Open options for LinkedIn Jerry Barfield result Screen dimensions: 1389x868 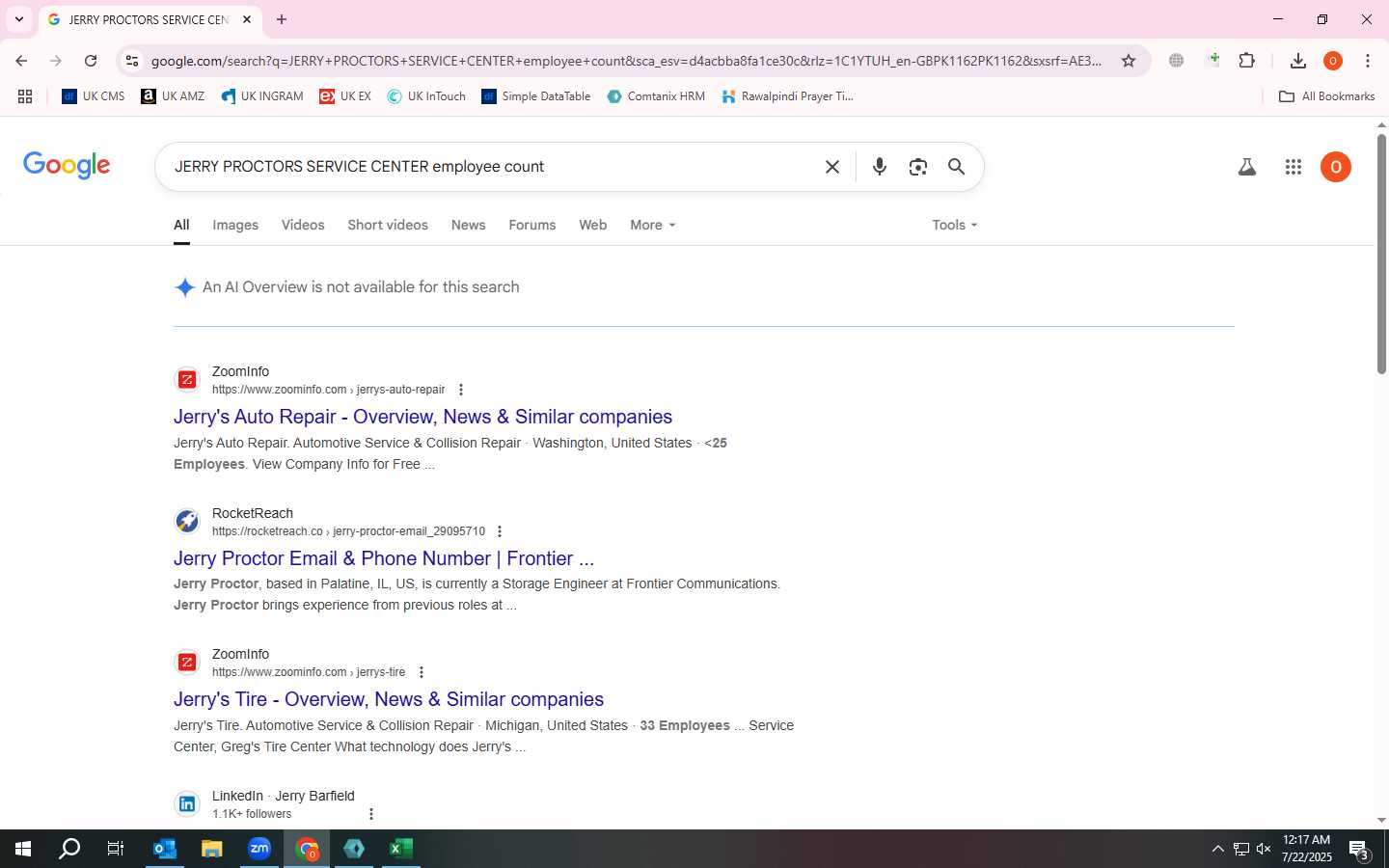pyautogui.click(x=371, y=814)
